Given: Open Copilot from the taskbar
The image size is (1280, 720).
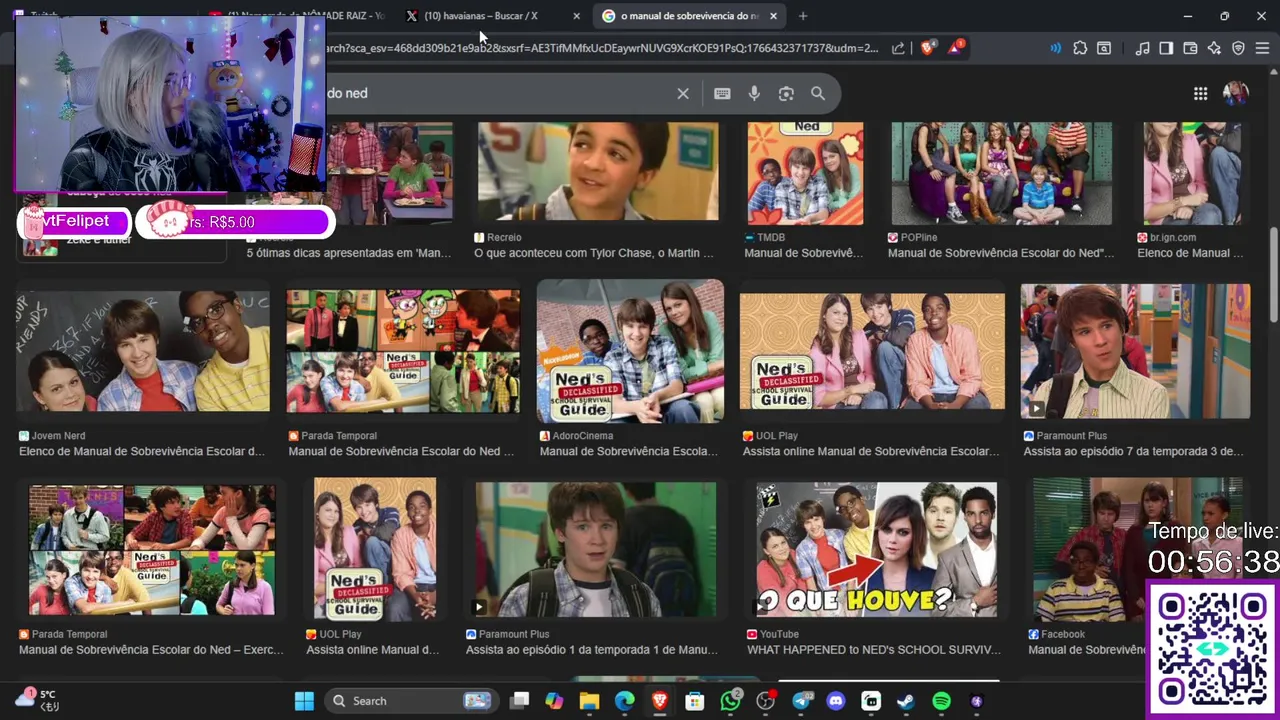Looking at the screenshot, I should coord(554,701).
